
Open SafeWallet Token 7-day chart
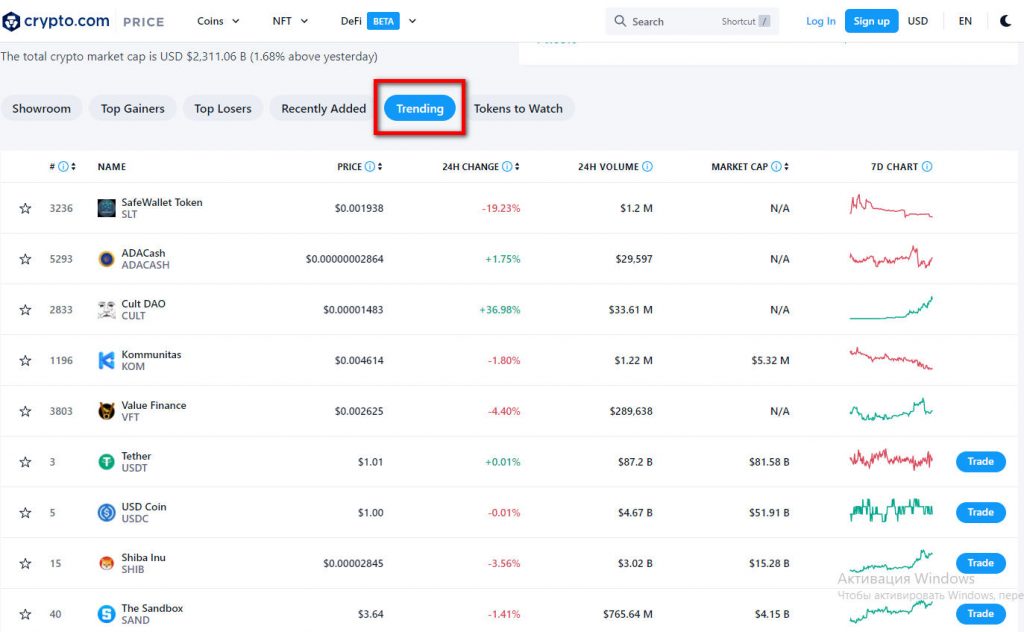(x=891, y=206)
